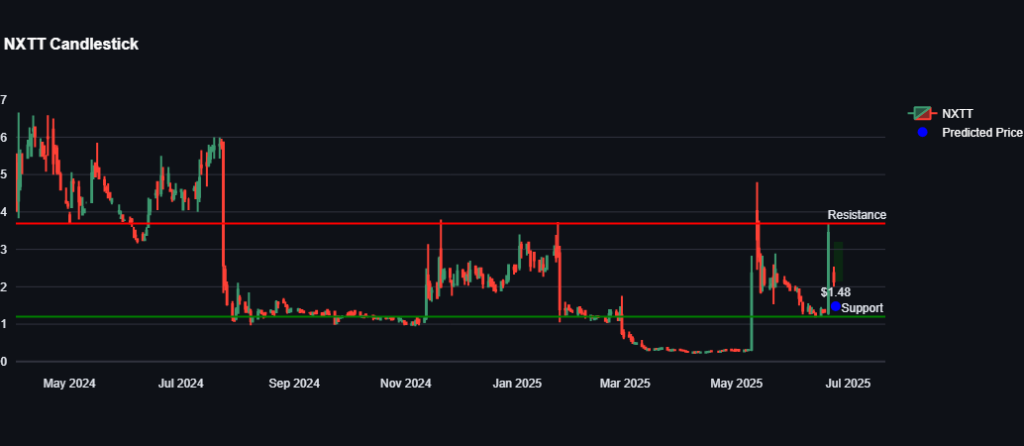Screen dimensions: 1024x446
Task: Click the Mar 2025 x-axis label
Action: (623, 383)
